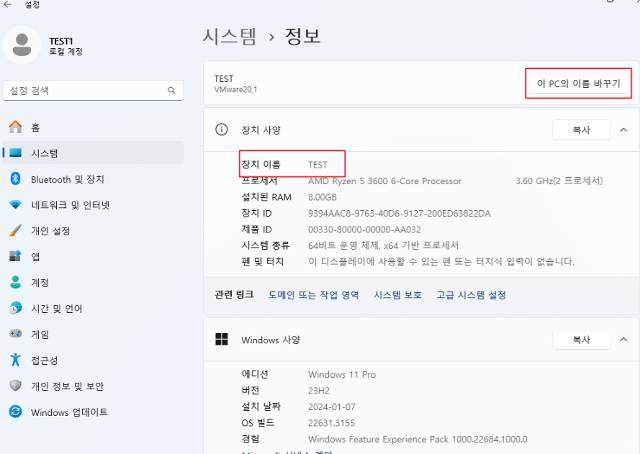The image size is (640, 454).
Task: Click the network Wi-Fi icon in sidebar
Action: 16,205
